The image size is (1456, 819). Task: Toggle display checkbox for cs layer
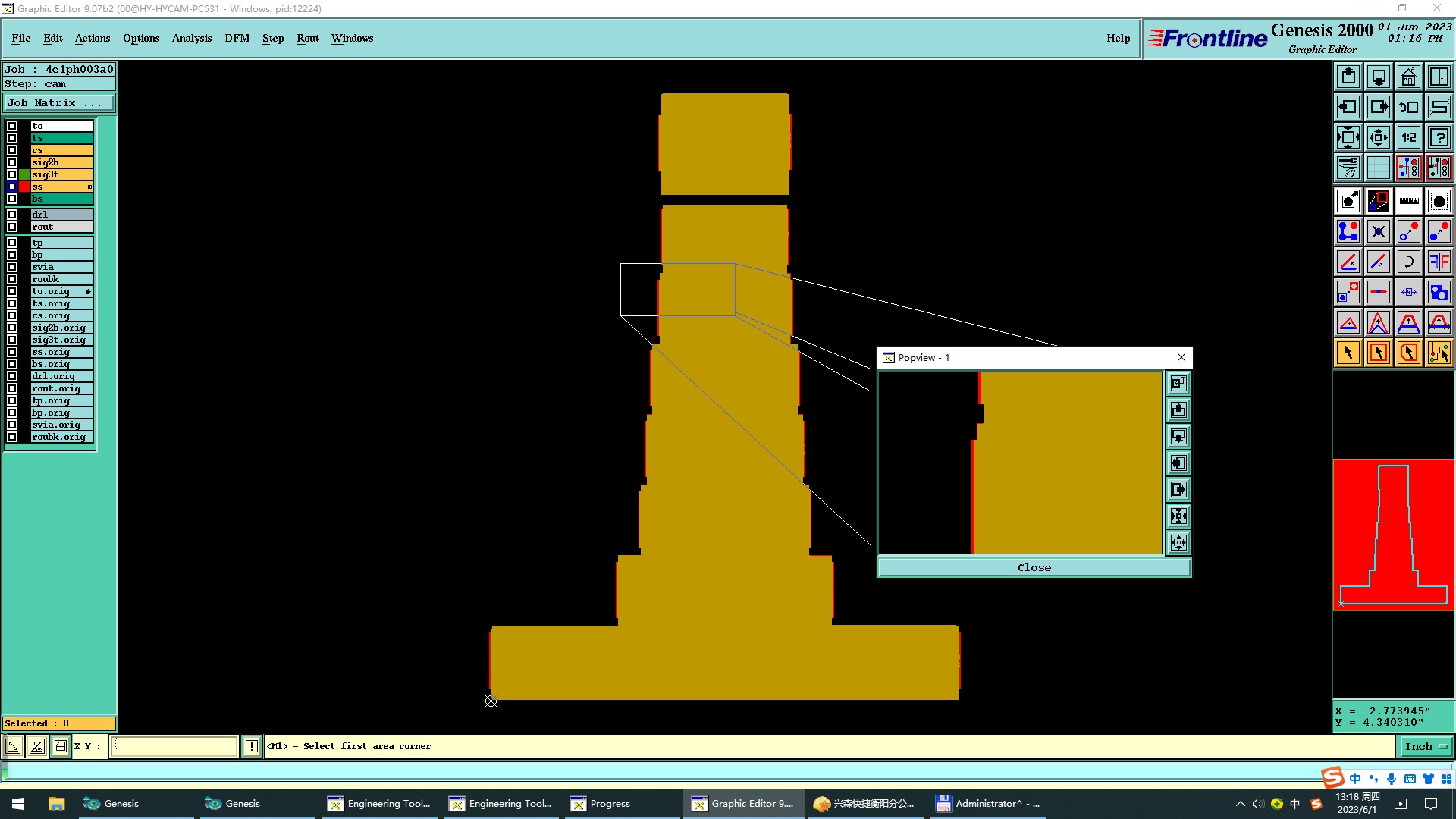[x=12, y=150]
